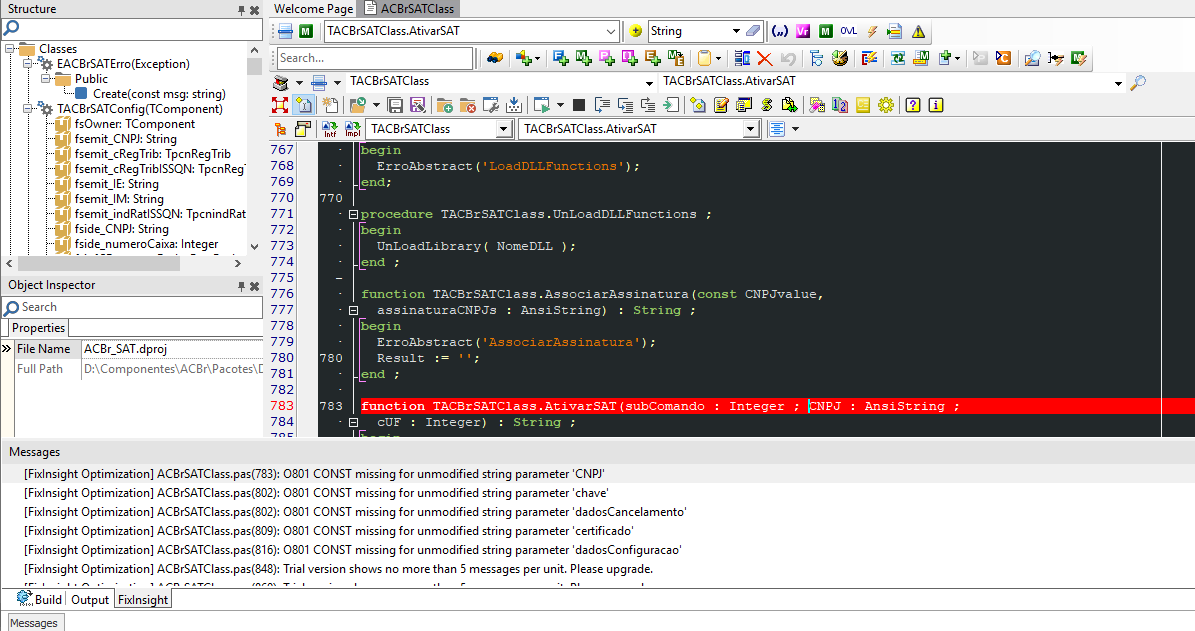The width and height of the screenshot is (1195, 631).
Task: Click the Add Method 'M+' icon
Action: (584, 58)
